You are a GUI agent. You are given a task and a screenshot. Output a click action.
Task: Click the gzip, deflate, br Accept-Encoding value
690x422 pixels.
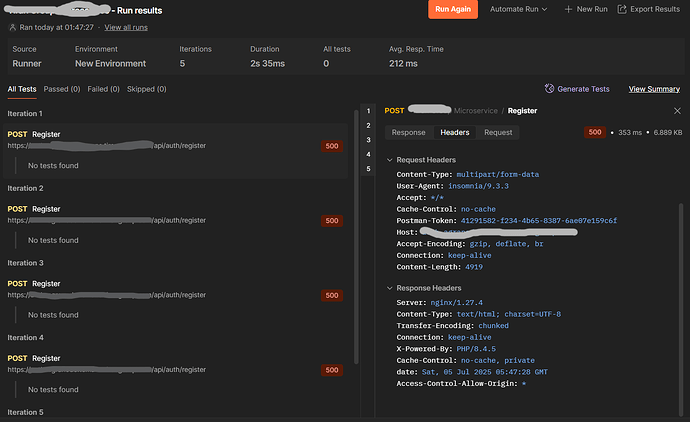point(506,244)
